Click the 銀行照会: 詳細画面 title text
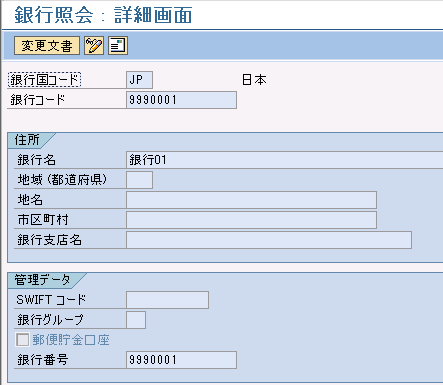This screenshot has height=385, width=443. point(103,15)
